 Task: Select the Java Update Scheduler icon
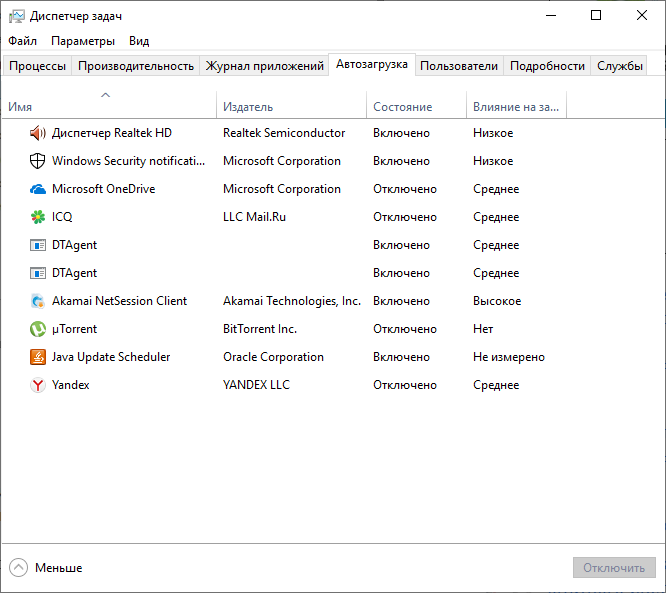point(38,357)
